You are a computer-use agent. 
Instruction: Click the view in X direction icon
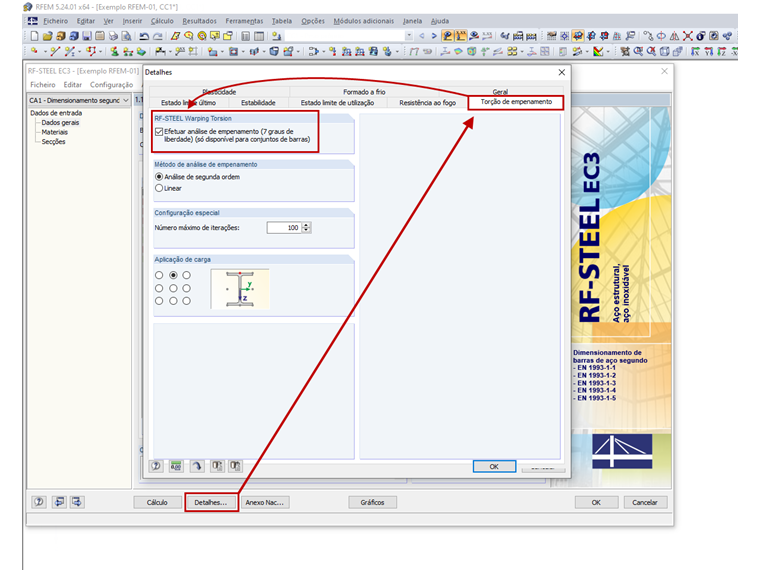click(x=695, y=51)
